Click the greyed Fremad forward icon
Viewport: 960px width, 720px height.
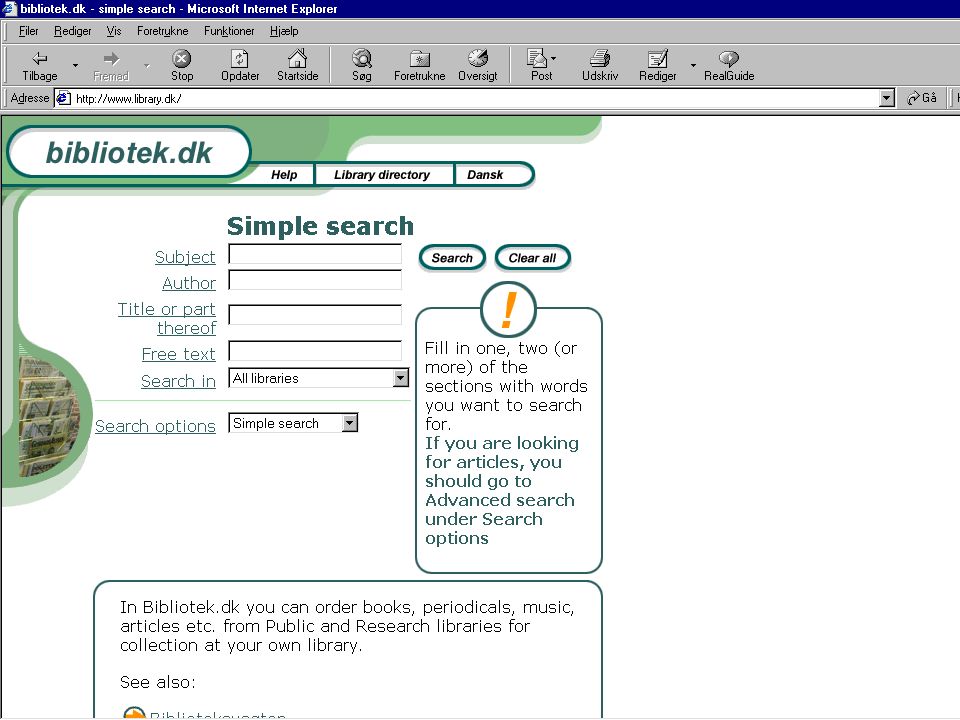coord(111,59)
